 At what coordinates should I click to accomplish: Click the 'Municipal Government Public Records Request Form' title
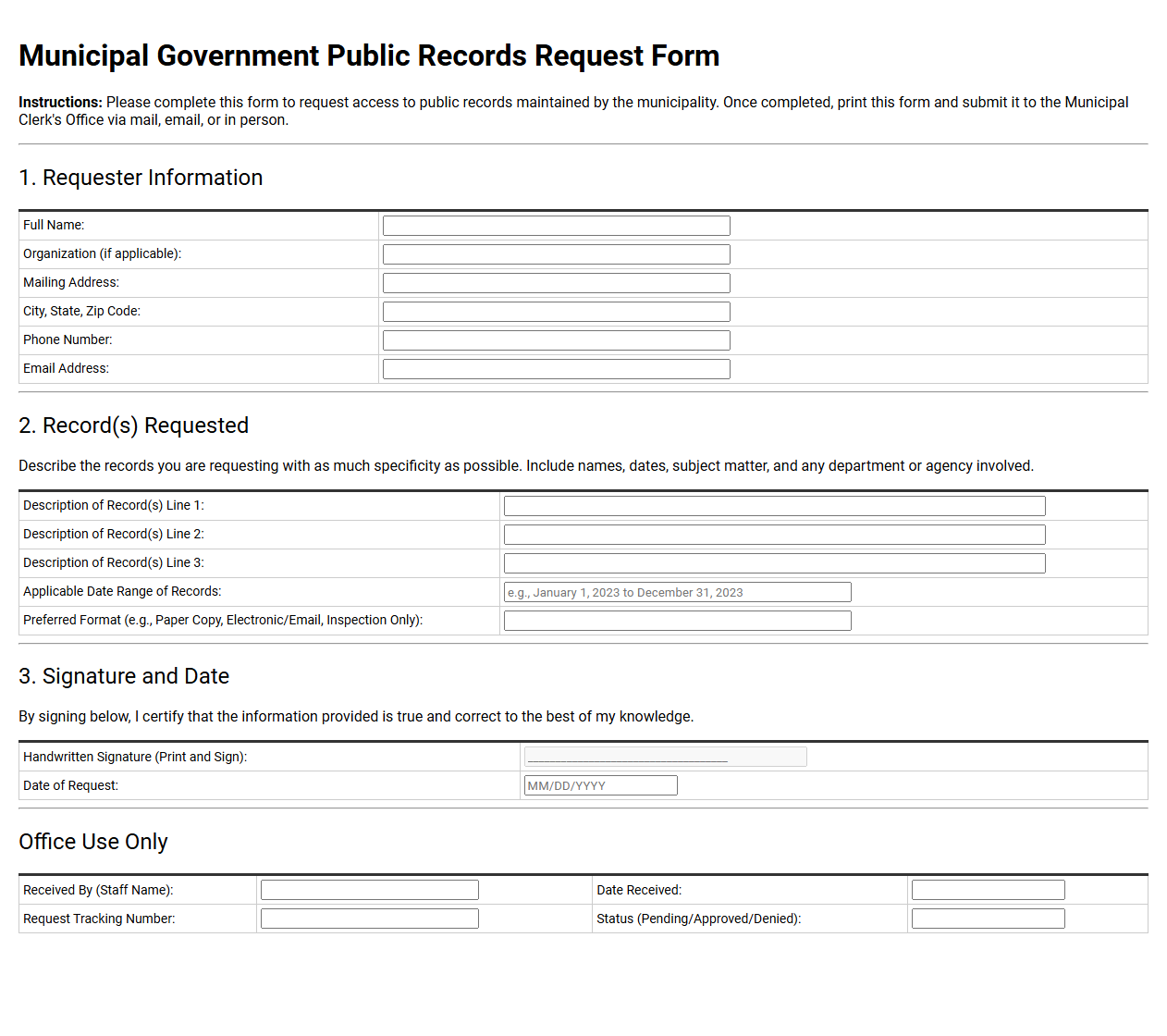(369, 55)
